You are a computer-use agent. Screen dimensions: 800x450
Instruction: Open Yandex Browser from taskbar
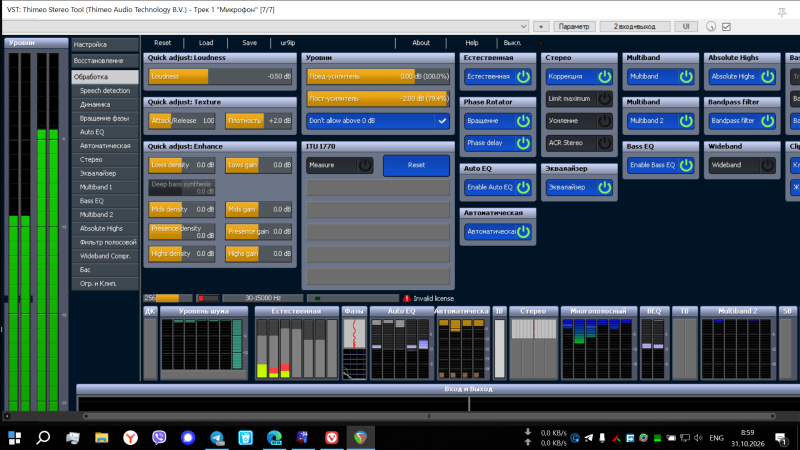pyautogui.click(x=131, y=438)
